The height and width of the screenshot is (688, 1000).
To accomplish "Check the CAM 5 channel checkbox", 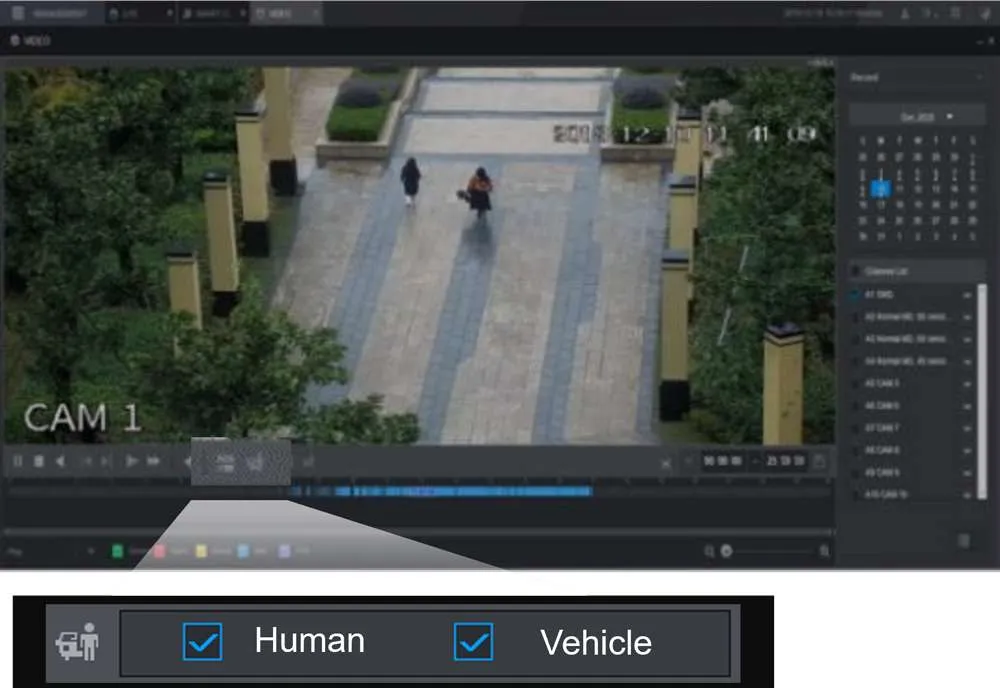I will coord(856,383).
